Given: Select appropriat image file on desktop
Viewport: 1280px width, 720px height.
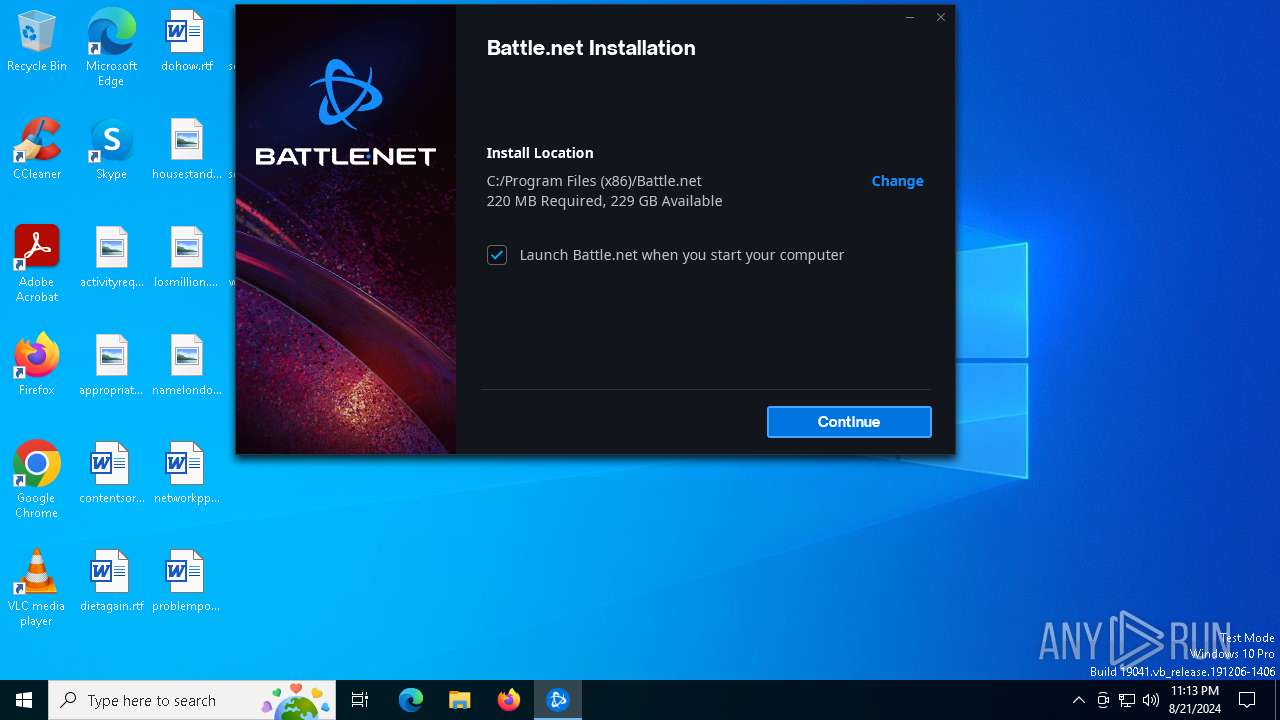Looking at the screenshot, I should coord(111,366).
